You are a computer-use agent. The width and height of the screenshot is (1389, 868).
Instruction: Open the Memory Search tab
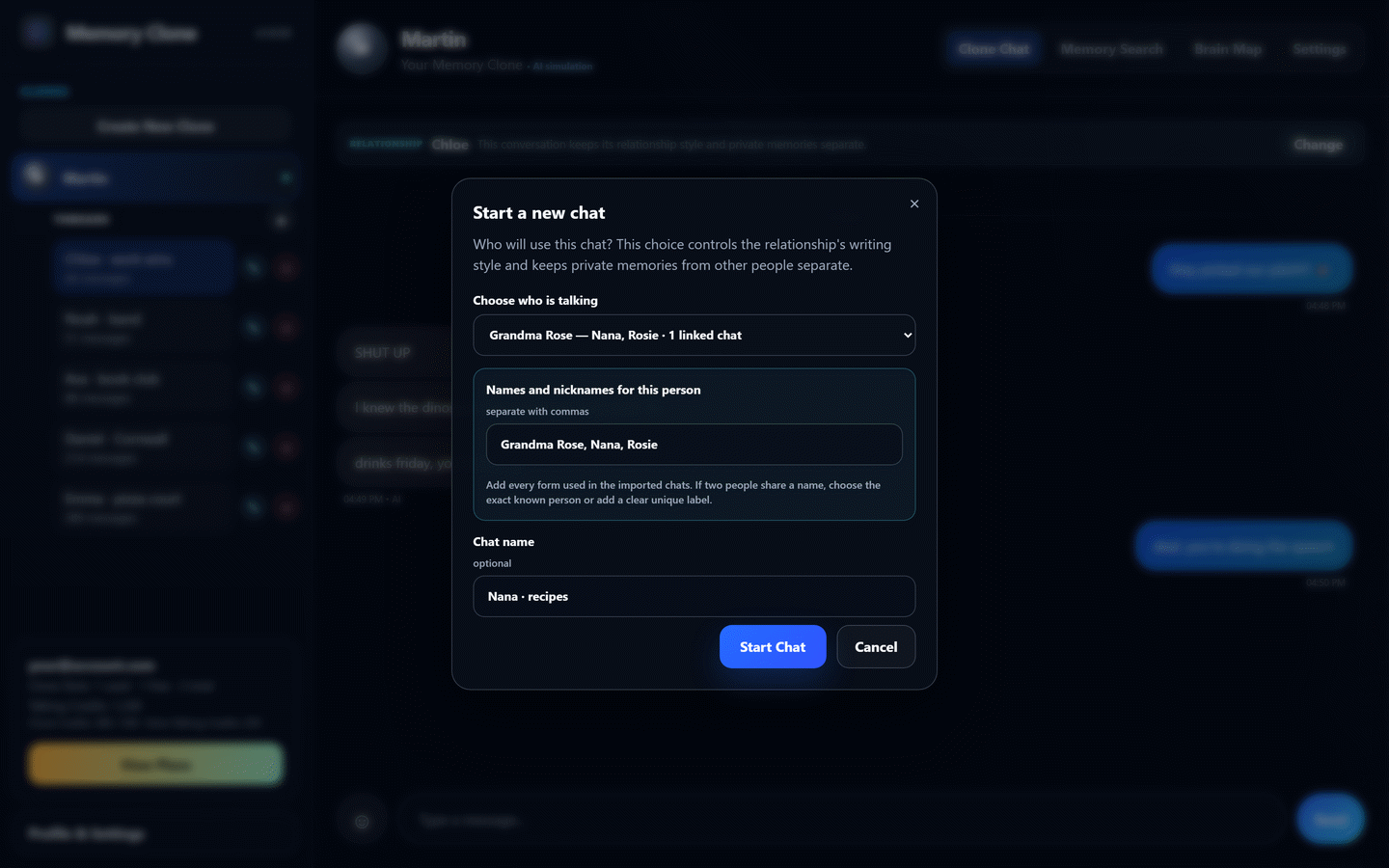click(x=1111, y=49)
